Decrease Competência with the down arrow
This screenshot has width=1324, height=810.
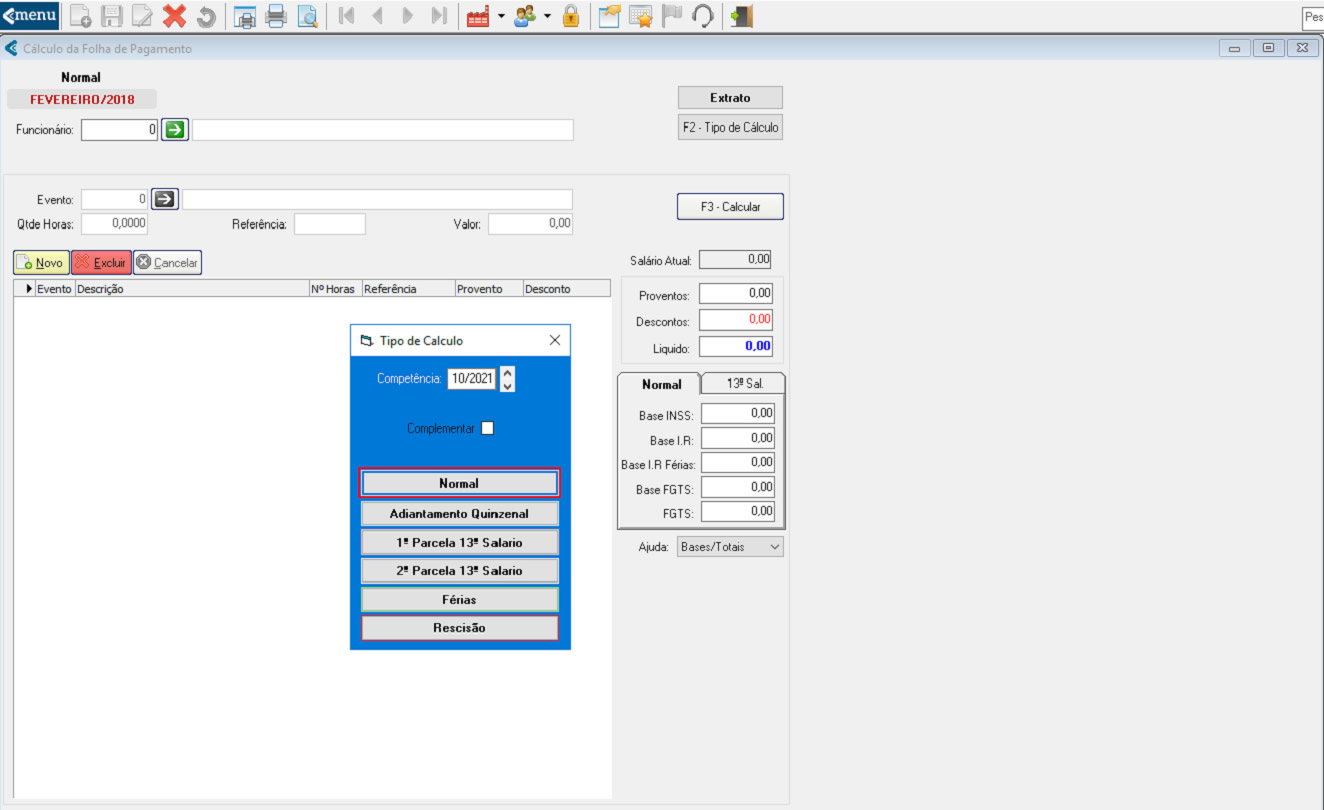tap(507, 386)
